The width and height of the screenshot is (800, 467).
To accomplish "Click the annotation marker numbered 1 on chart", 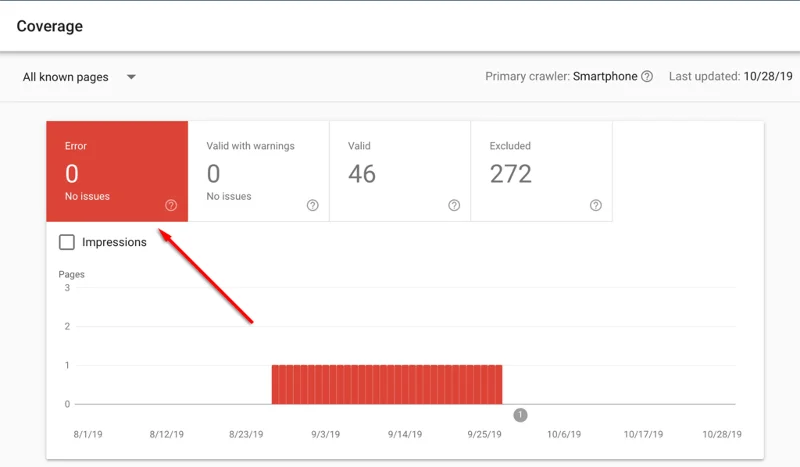I will point(520,415).
